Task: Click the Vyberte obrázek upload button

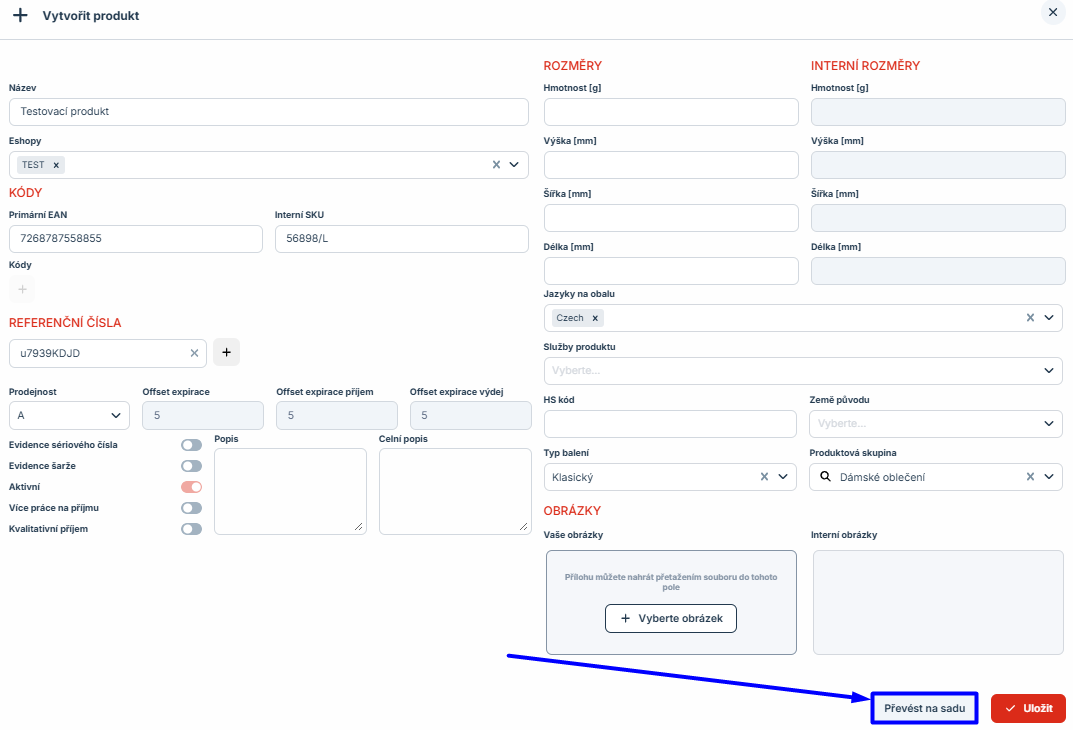Action: coord(670,619)
